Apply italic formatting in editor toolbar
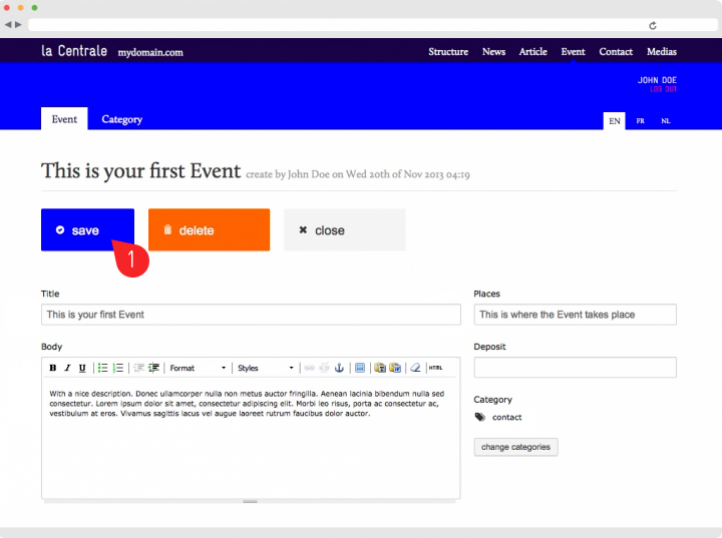Viewport: 722px width, 538px height. click(68, 368)
